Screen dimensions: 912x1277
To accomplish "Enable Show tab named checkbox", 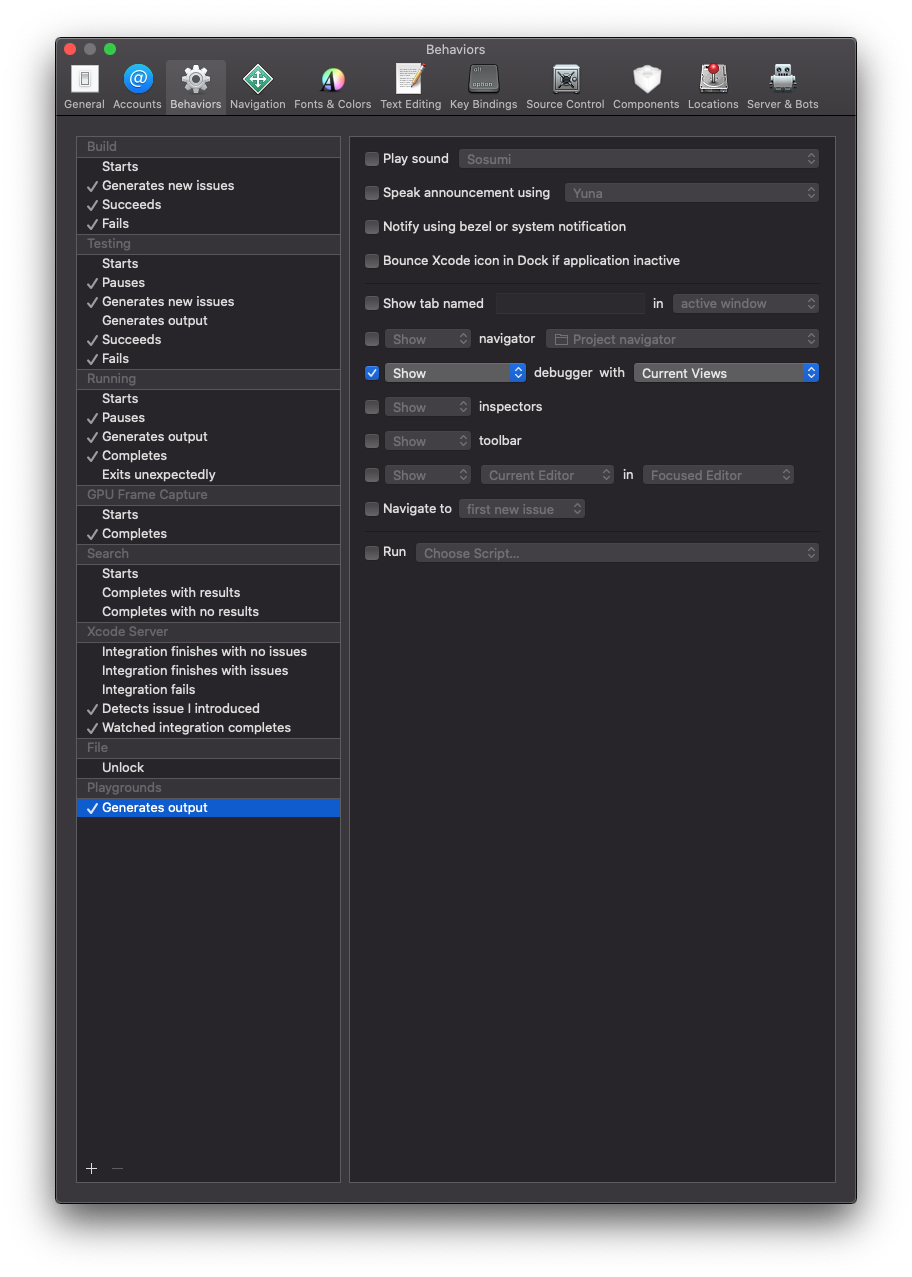I will (372, 303).
